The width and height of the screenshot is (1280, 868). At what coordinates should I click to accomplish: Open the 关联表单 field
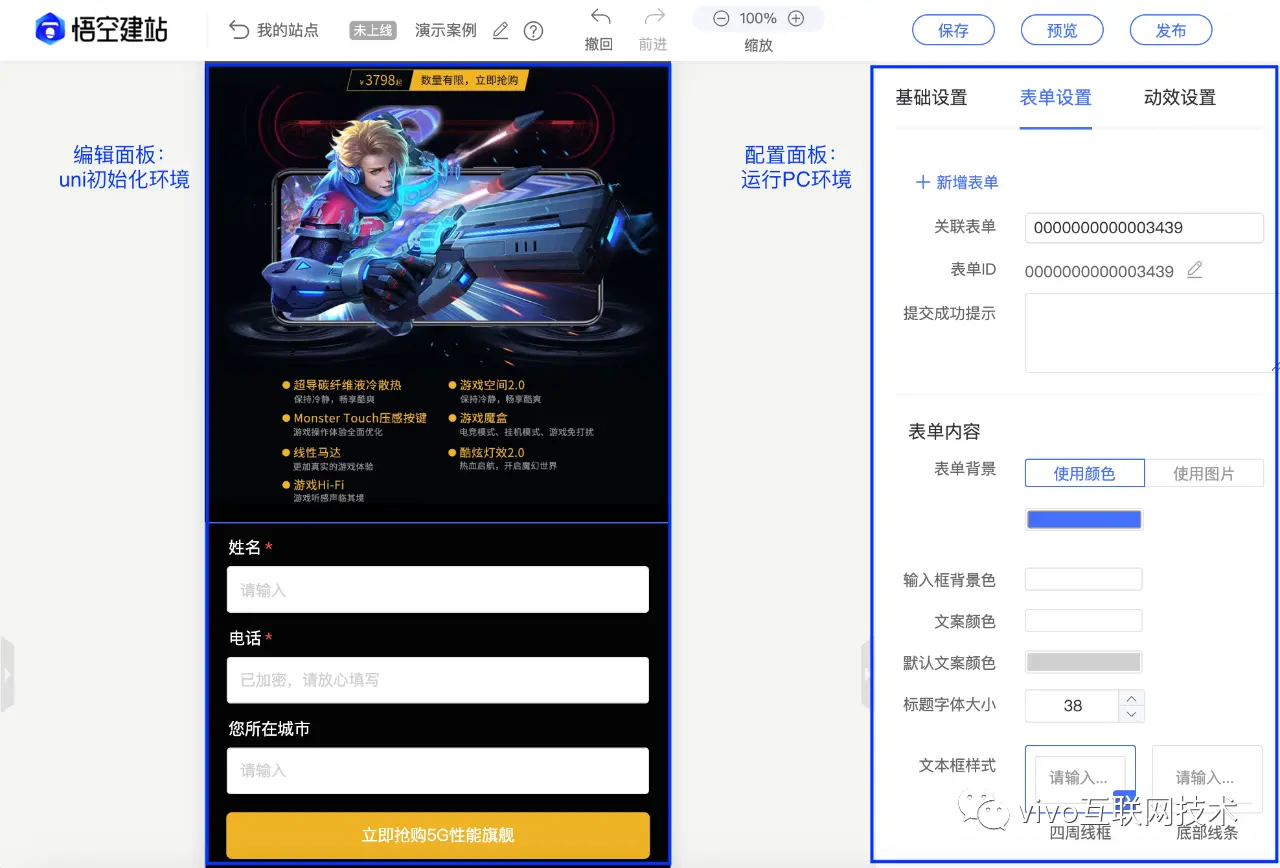click(1144, 227)
